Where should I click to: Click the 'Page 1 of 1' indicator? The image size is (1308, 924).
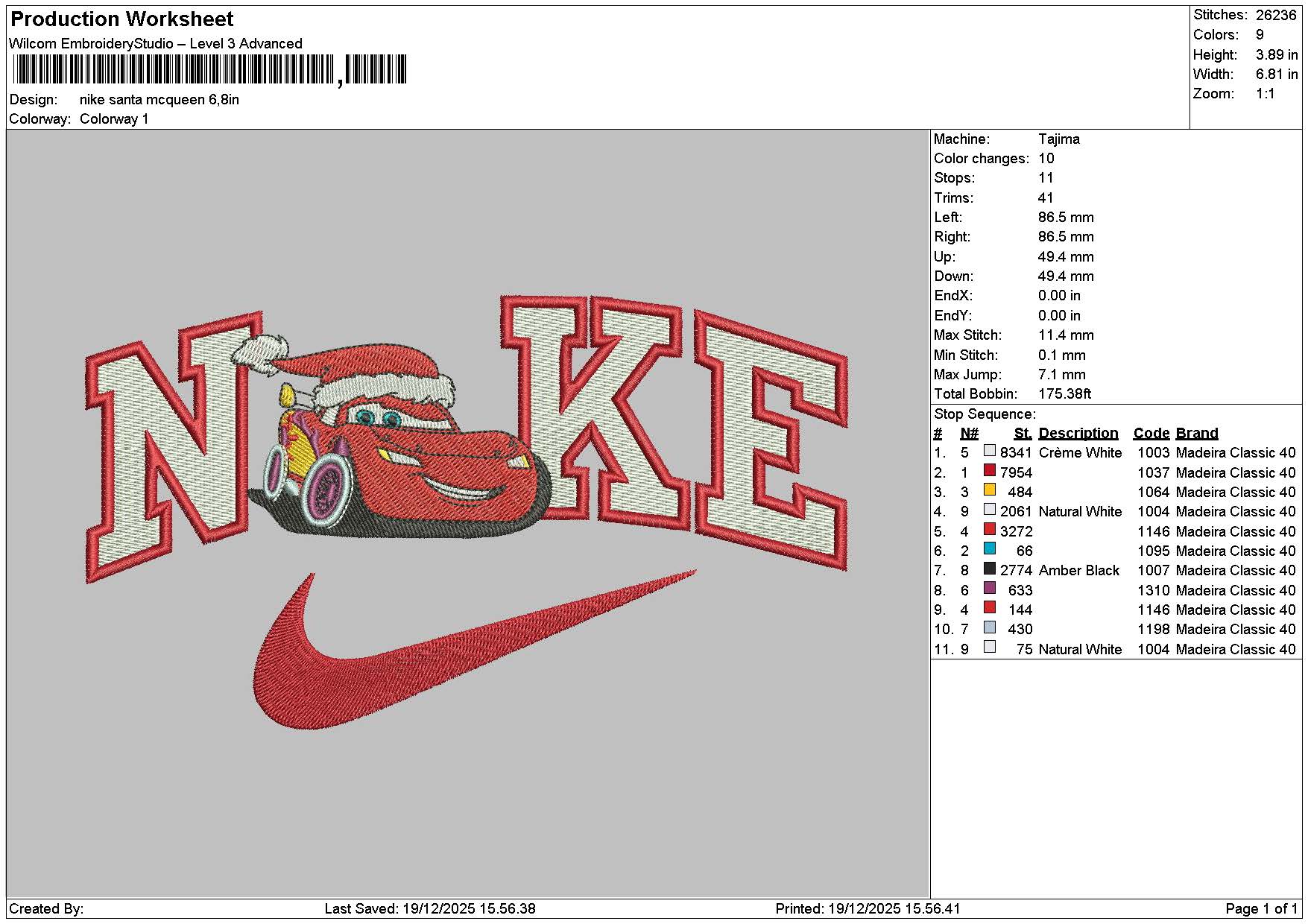point(1261,909)
